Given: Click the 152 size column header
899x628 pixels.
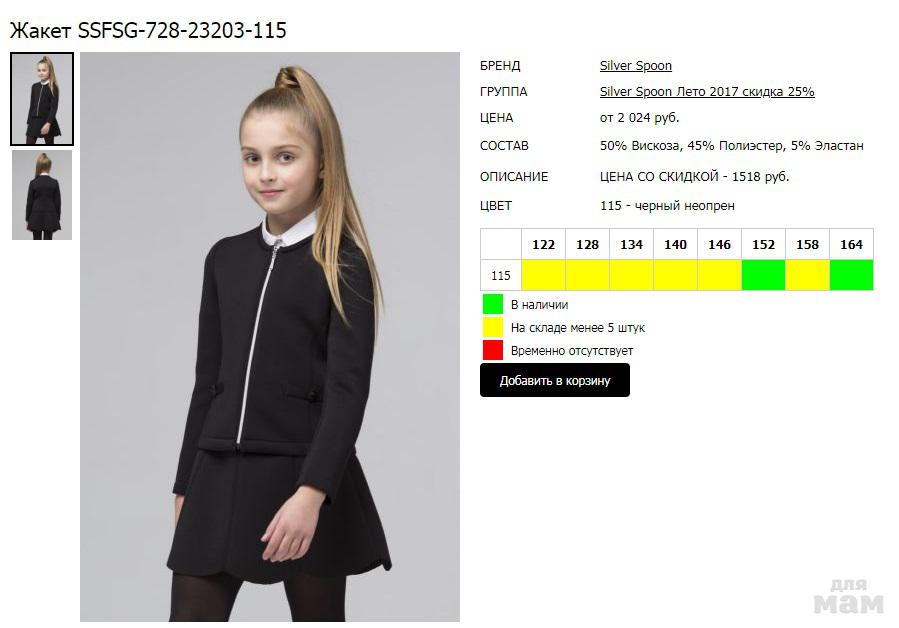Looking at the screenshot, I should (764, 244).
